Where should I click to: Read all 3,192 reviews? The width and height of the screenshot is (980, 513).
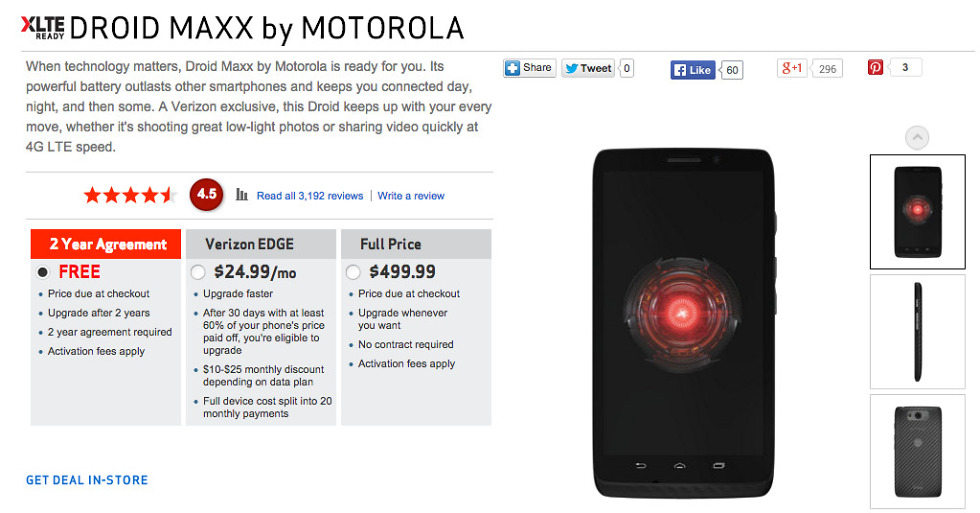(310, 196)
